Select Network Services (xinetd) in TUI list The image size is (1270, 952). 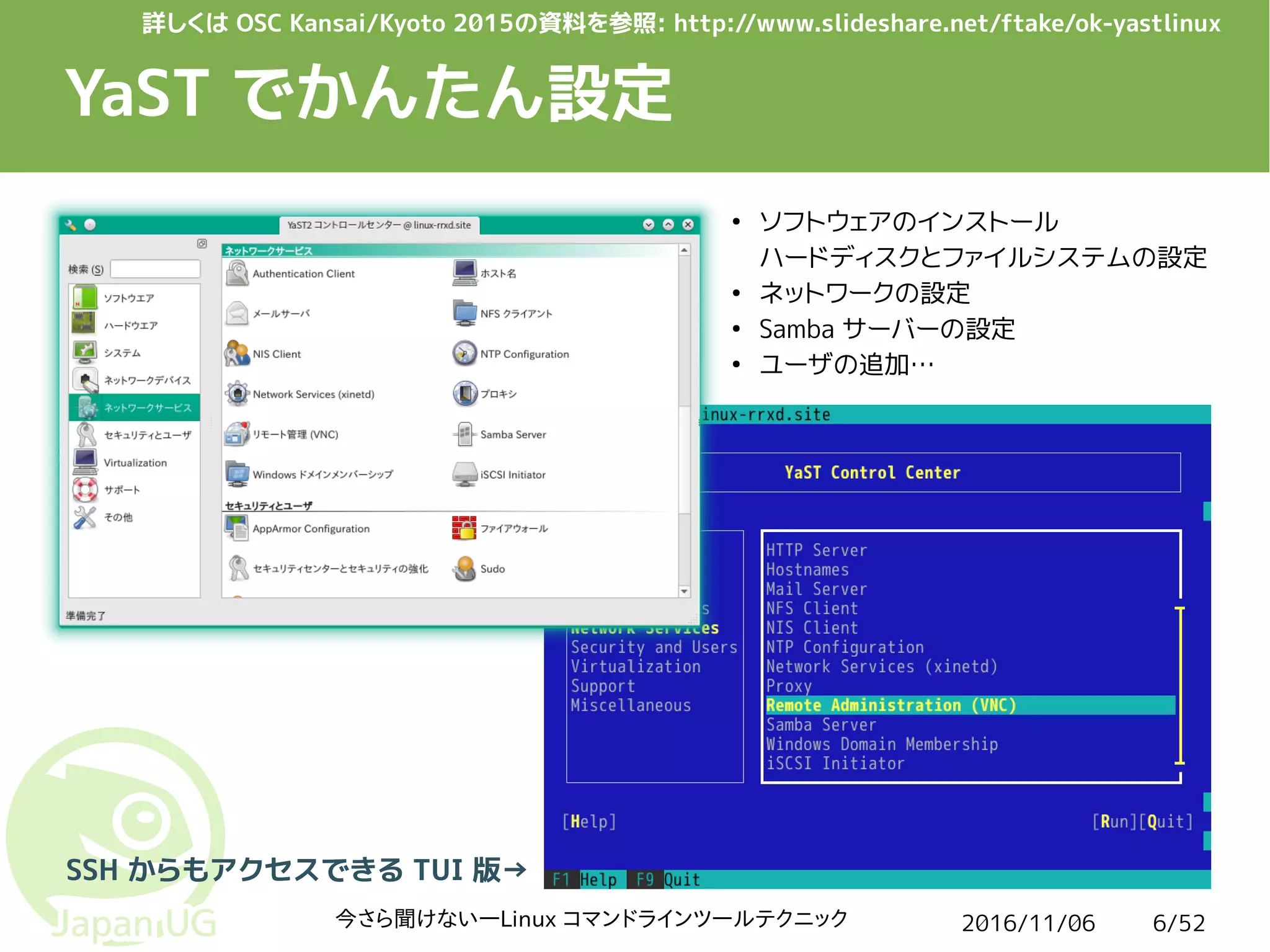[882, 667]
